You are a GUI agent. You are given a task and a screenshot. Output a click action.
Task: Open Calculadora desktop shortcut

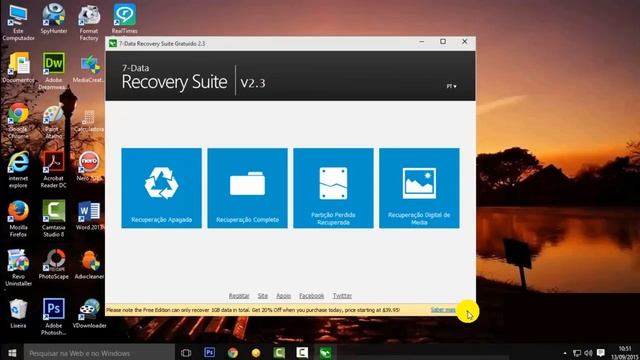point(89,121)
